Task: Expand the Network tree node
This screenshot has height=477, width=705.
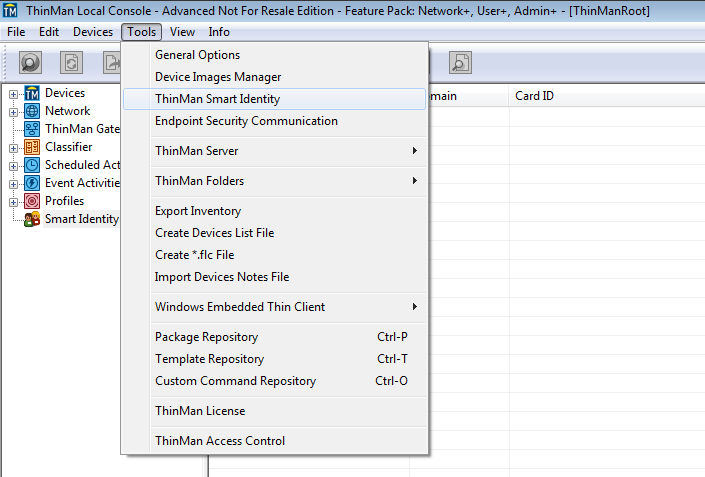Action: coord(13,112)
